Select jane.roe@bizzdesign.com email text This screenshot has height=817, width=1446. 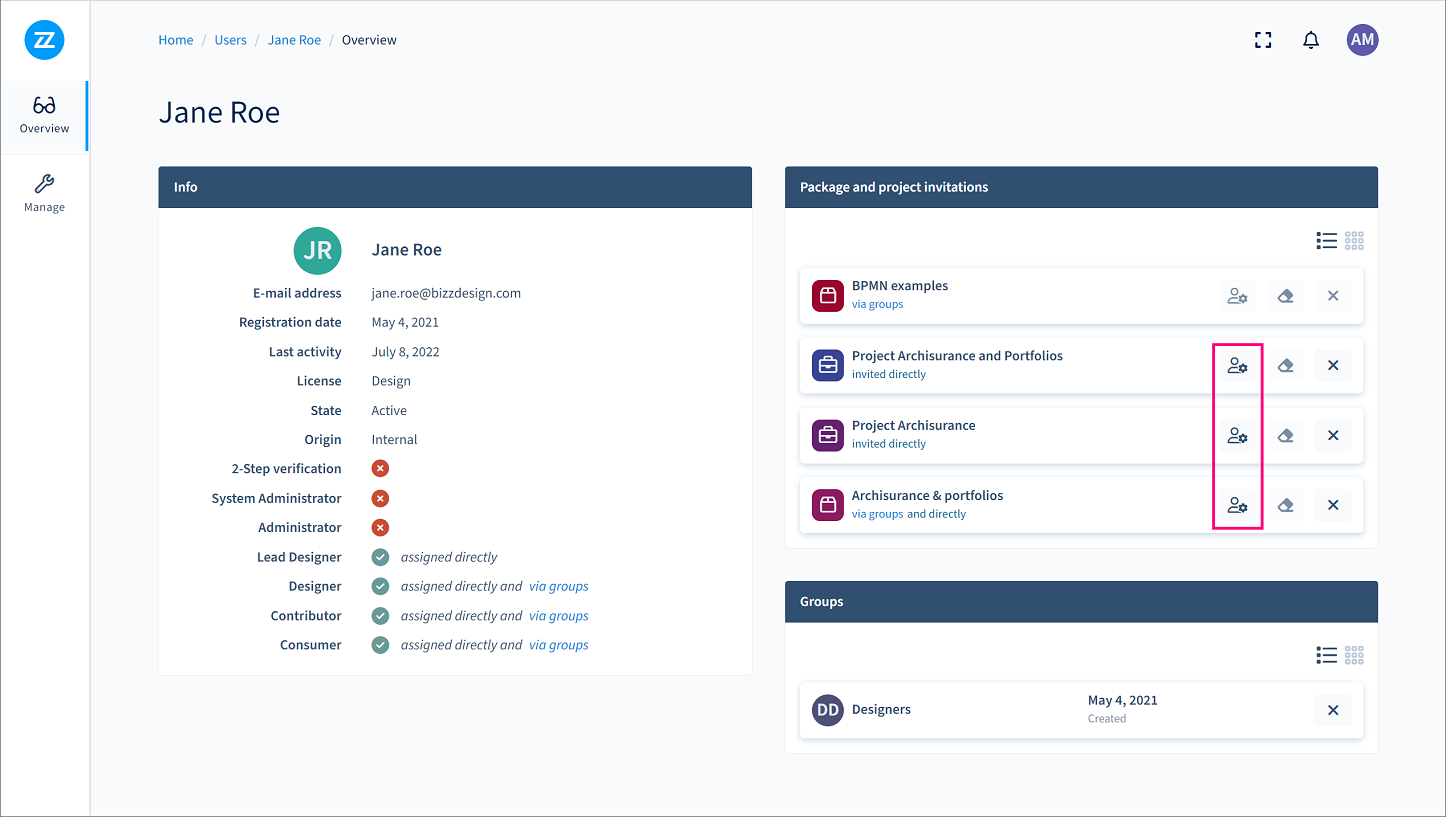pyautogui.click(x=446, y=293)
